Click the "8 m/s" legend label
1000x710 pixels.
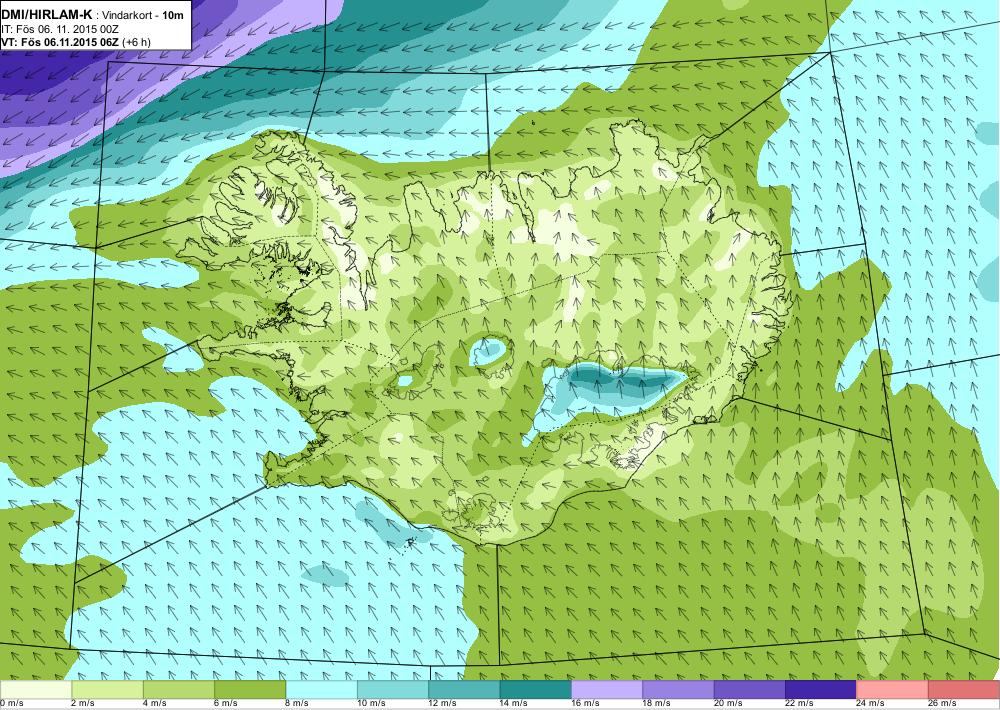tap(297, 704)
